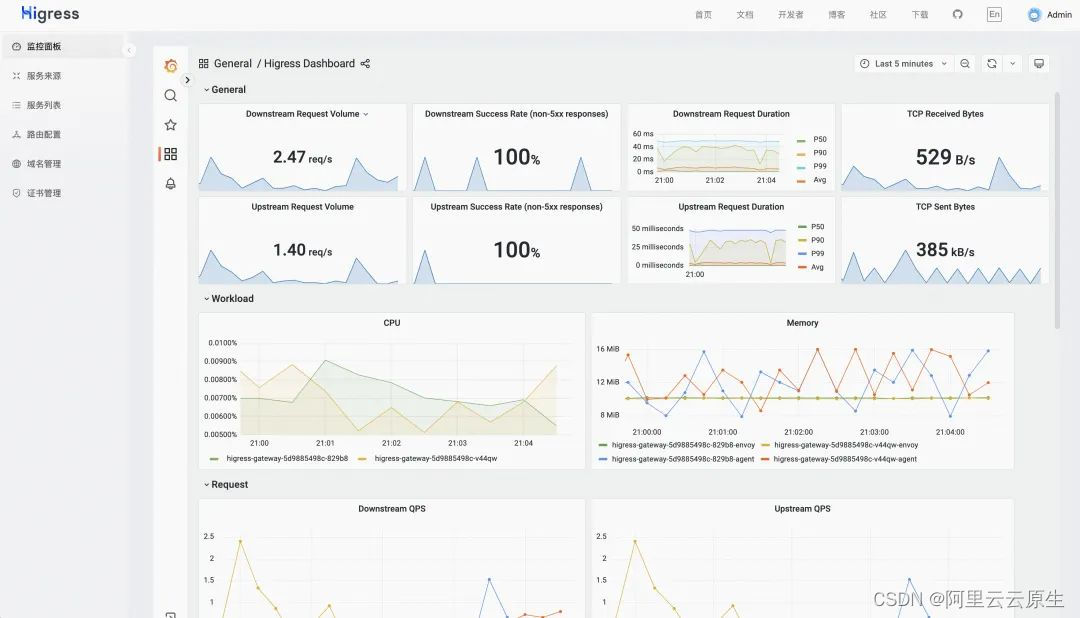This screenshot has width=1080, height=618.
Task: Click the 385 kB/s value
Action: [945, 250]
